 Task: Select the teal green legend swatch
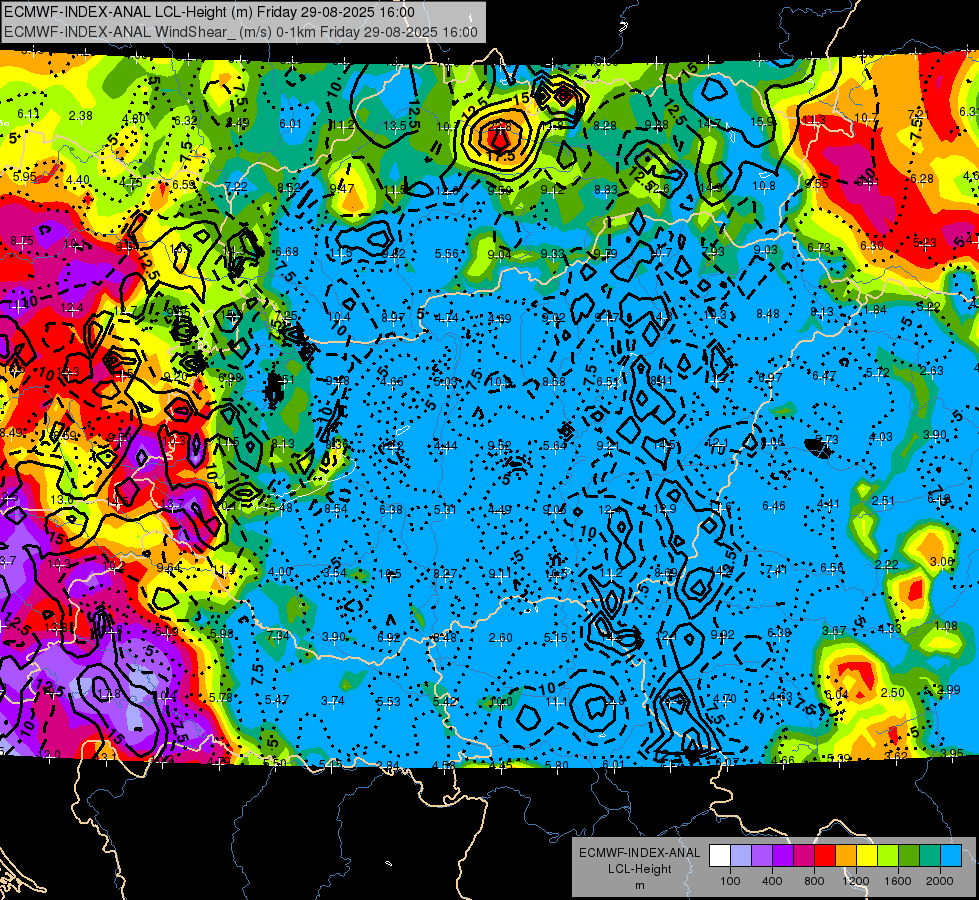point(930,856)
